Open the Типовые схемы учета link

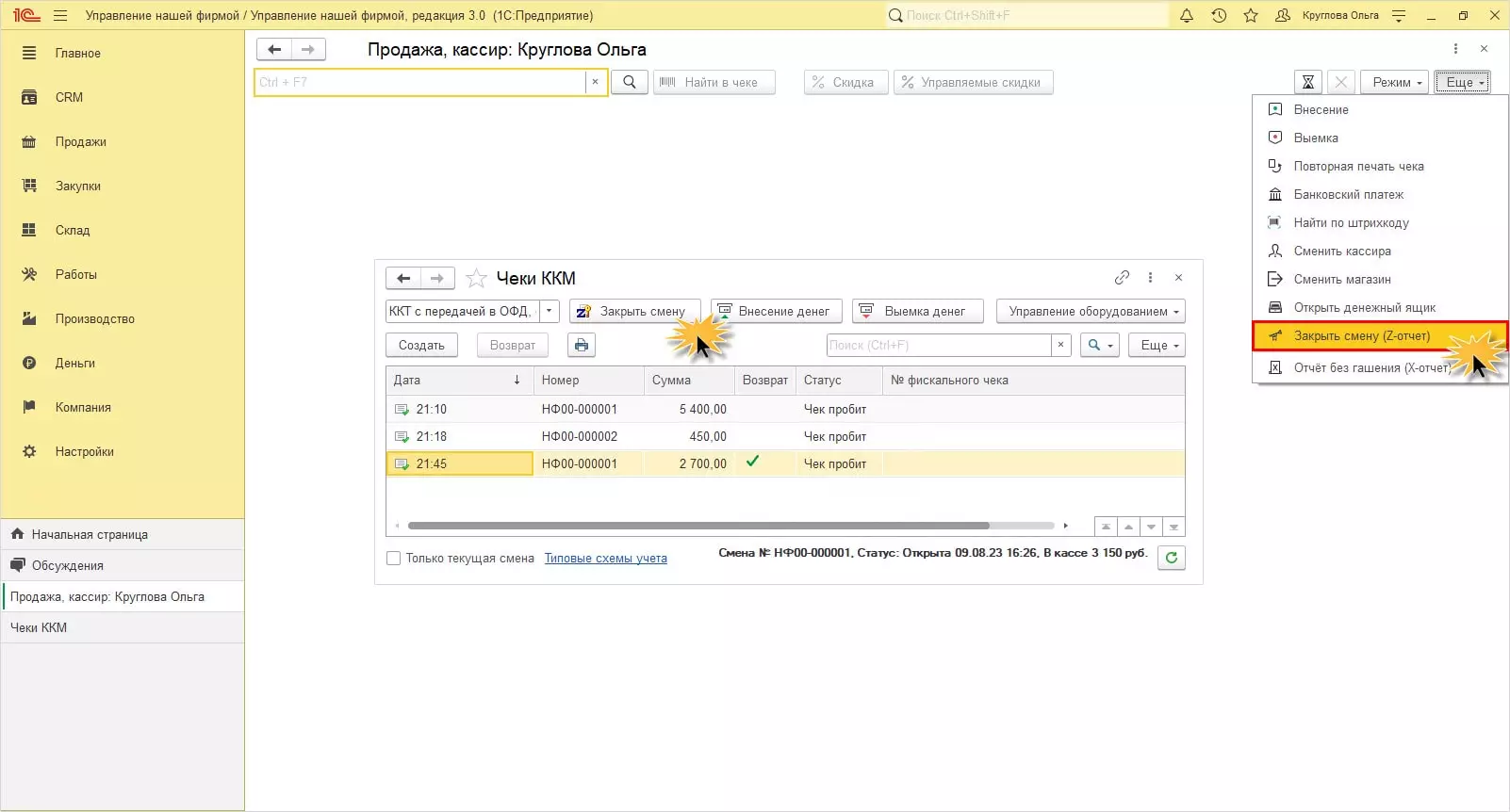pos(605,559)
